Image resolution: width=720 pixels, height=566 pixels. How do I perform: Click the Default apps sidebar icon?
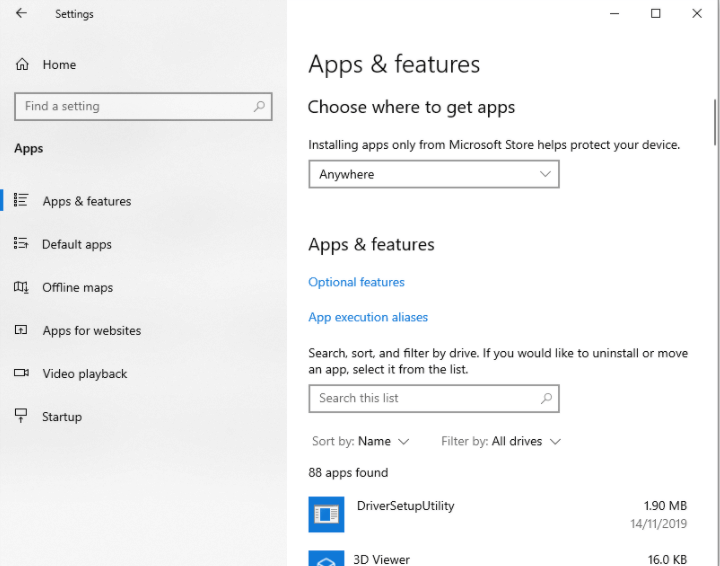click(21, 243)
